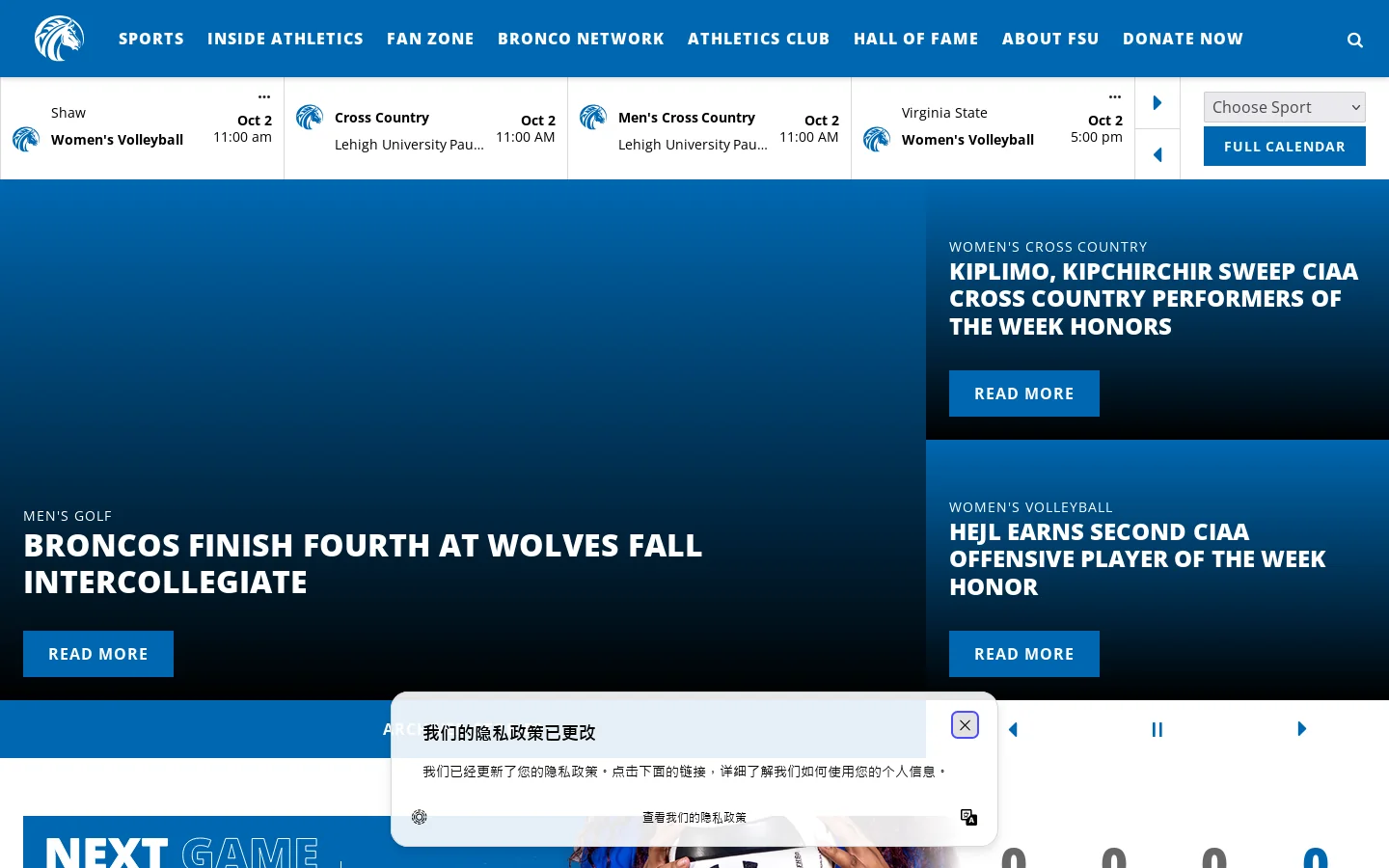The image size is (1389, 868).
Task: Close the privacy policy popup
Action: coord(965,725)
